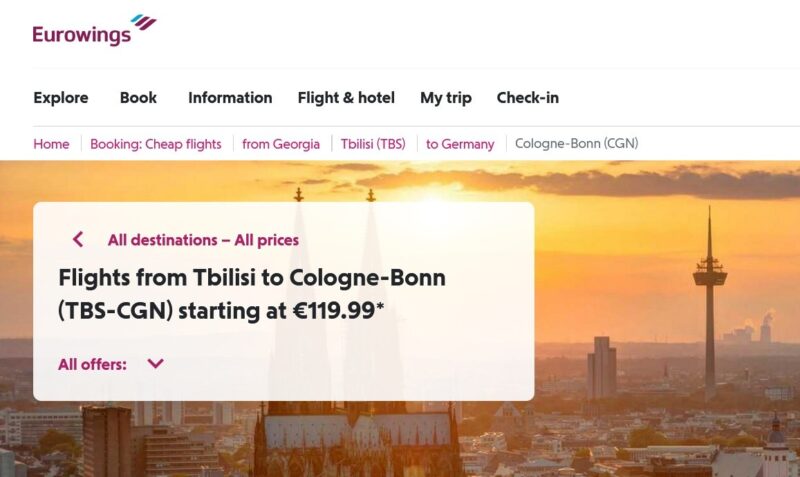Click the Flights from Tbilisi to Cologne-Bonn heading
Image resolution: width=800 pixels, height=477 pixels.
click(x=252, y=294)
